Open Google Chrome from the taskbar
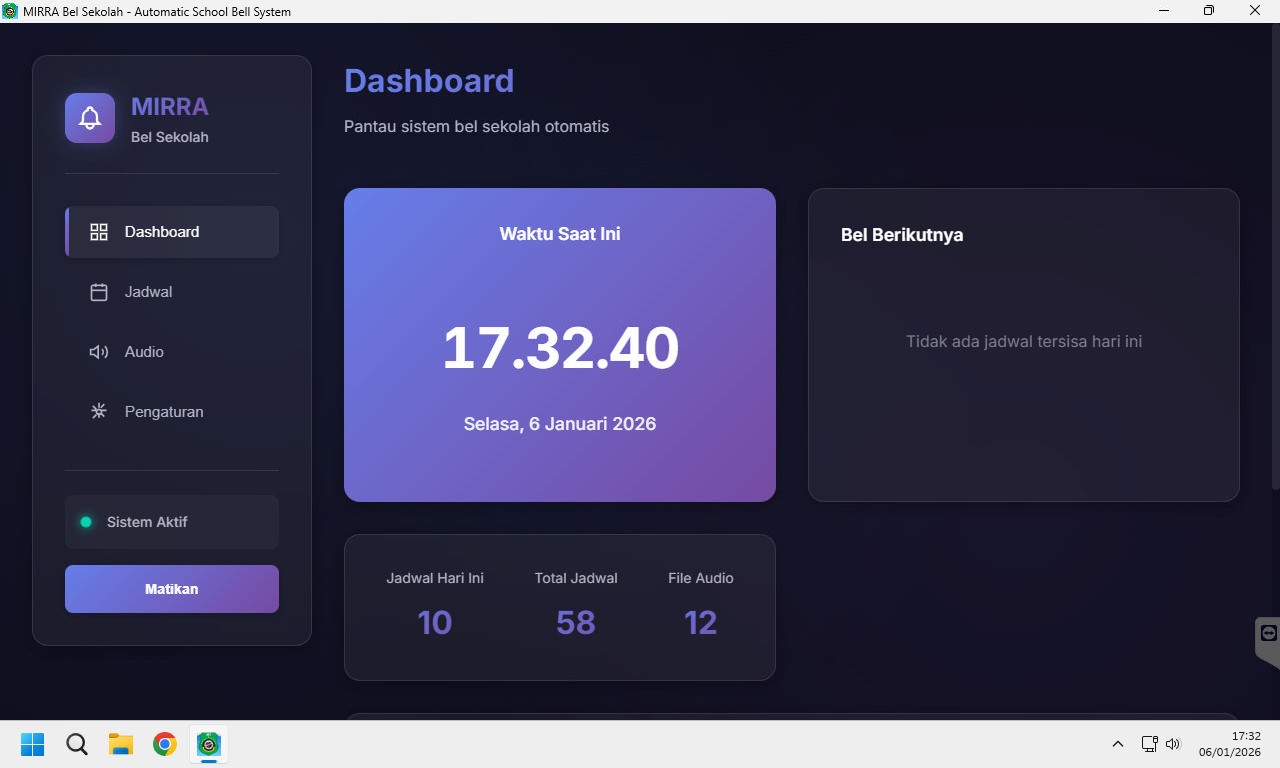The image size is (1280, 768). [165, 744]
